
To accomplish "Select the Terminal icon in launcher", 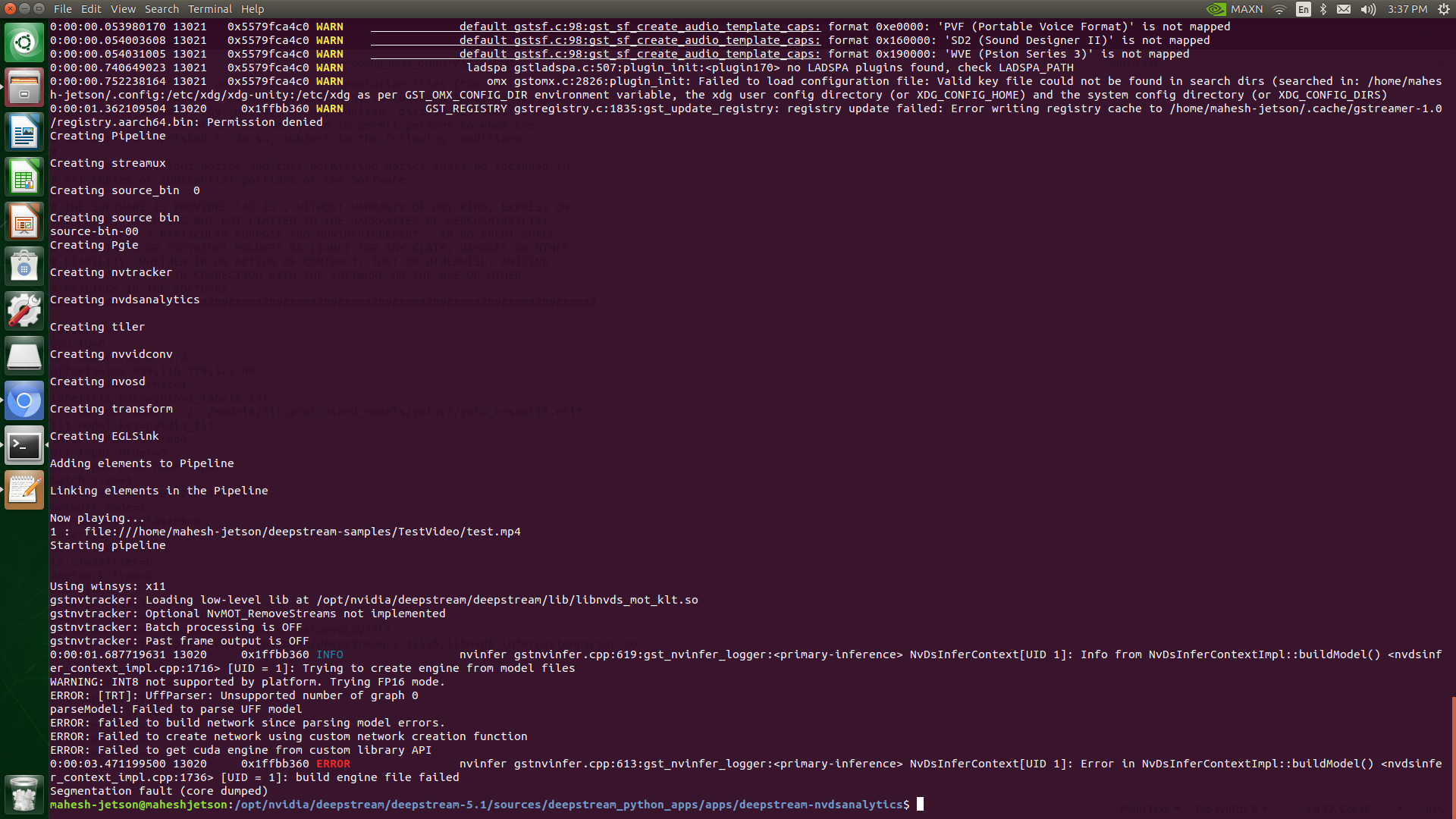I will click(24, 445).
